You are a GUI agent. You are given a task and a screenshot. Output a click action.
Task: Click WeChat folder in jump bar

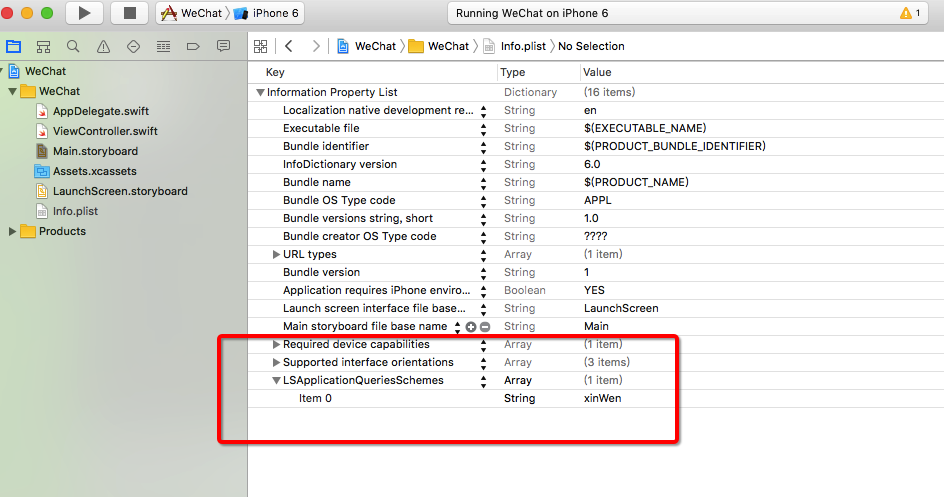[x=439, y=46]
